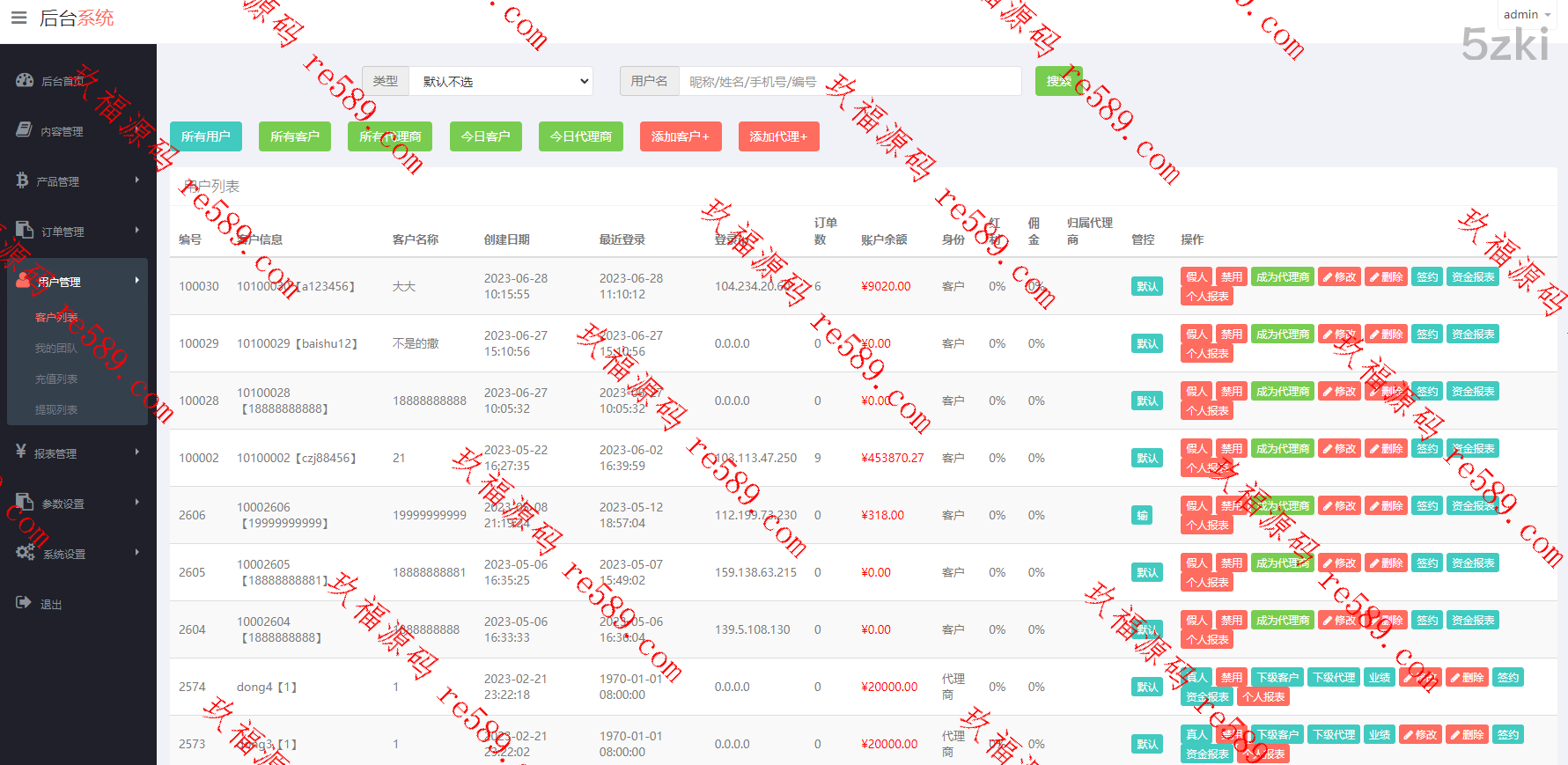Toggle 默认 control status for user 100030
The image size is (1568, 765).
click(x=1147, y=286)
